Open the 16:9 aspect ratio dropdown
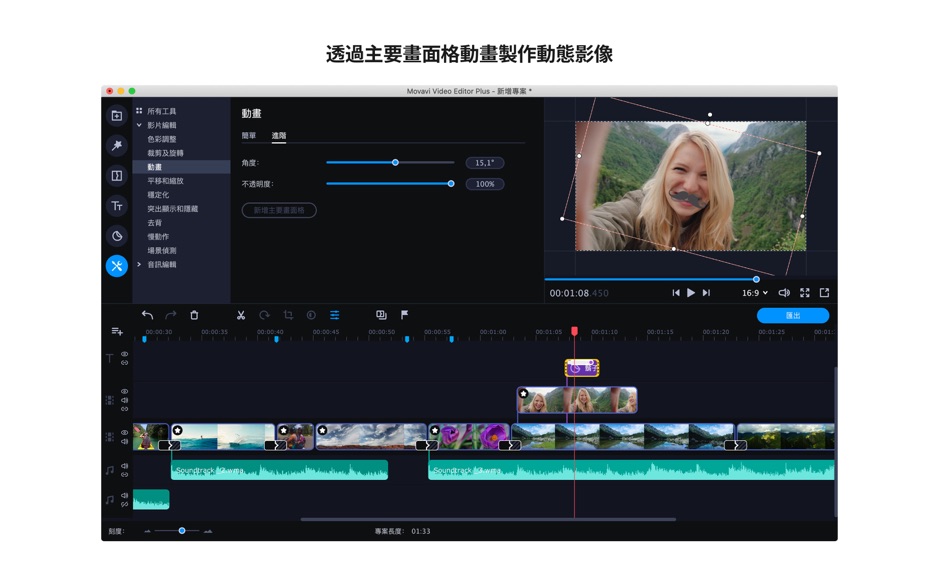This screenshot has width=939, height=587. [x=755, y=292]
